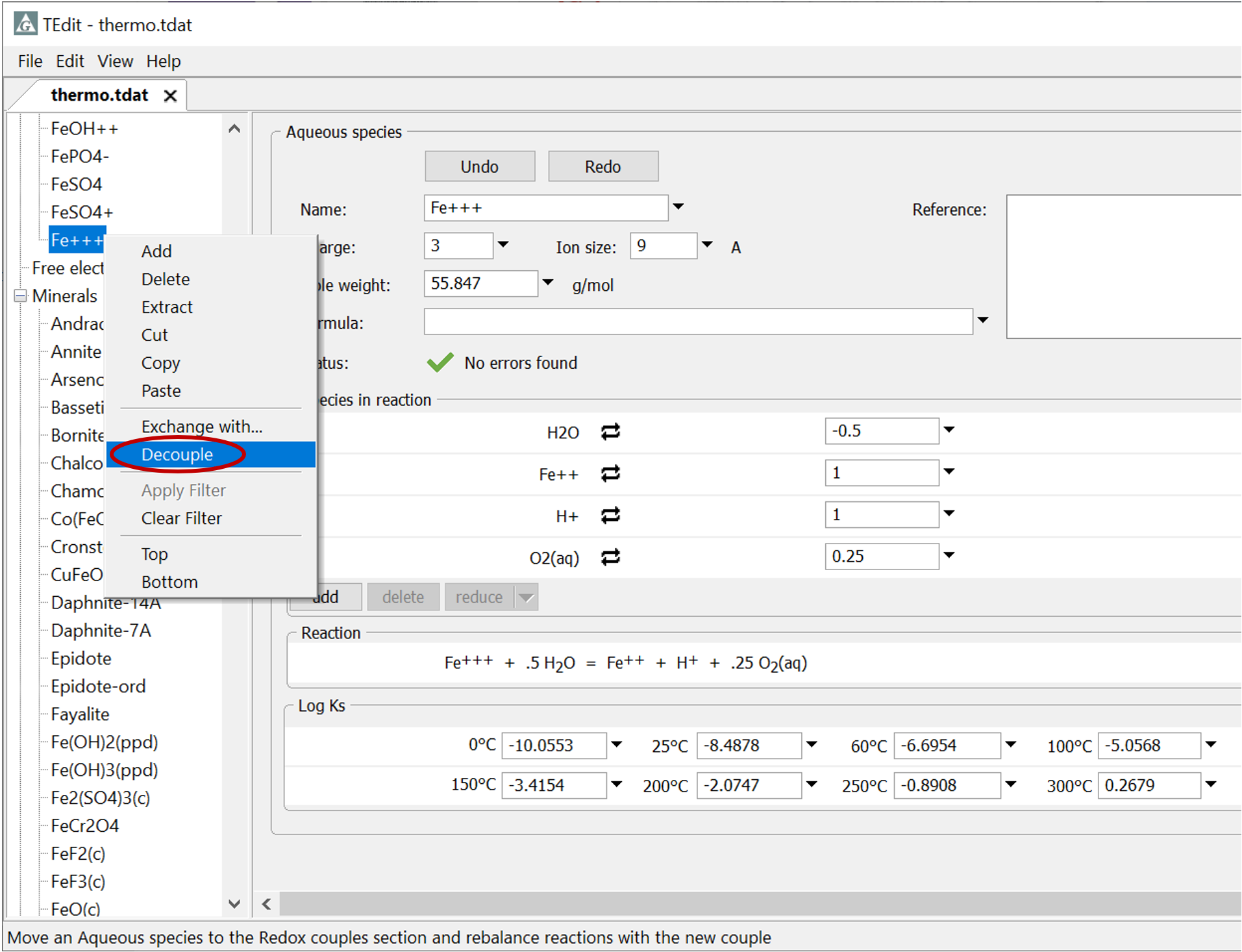The width and height of the screenshot is (1242, 952).
Task: Choose Exchange with... in context menu
Action: pos(212,427)
